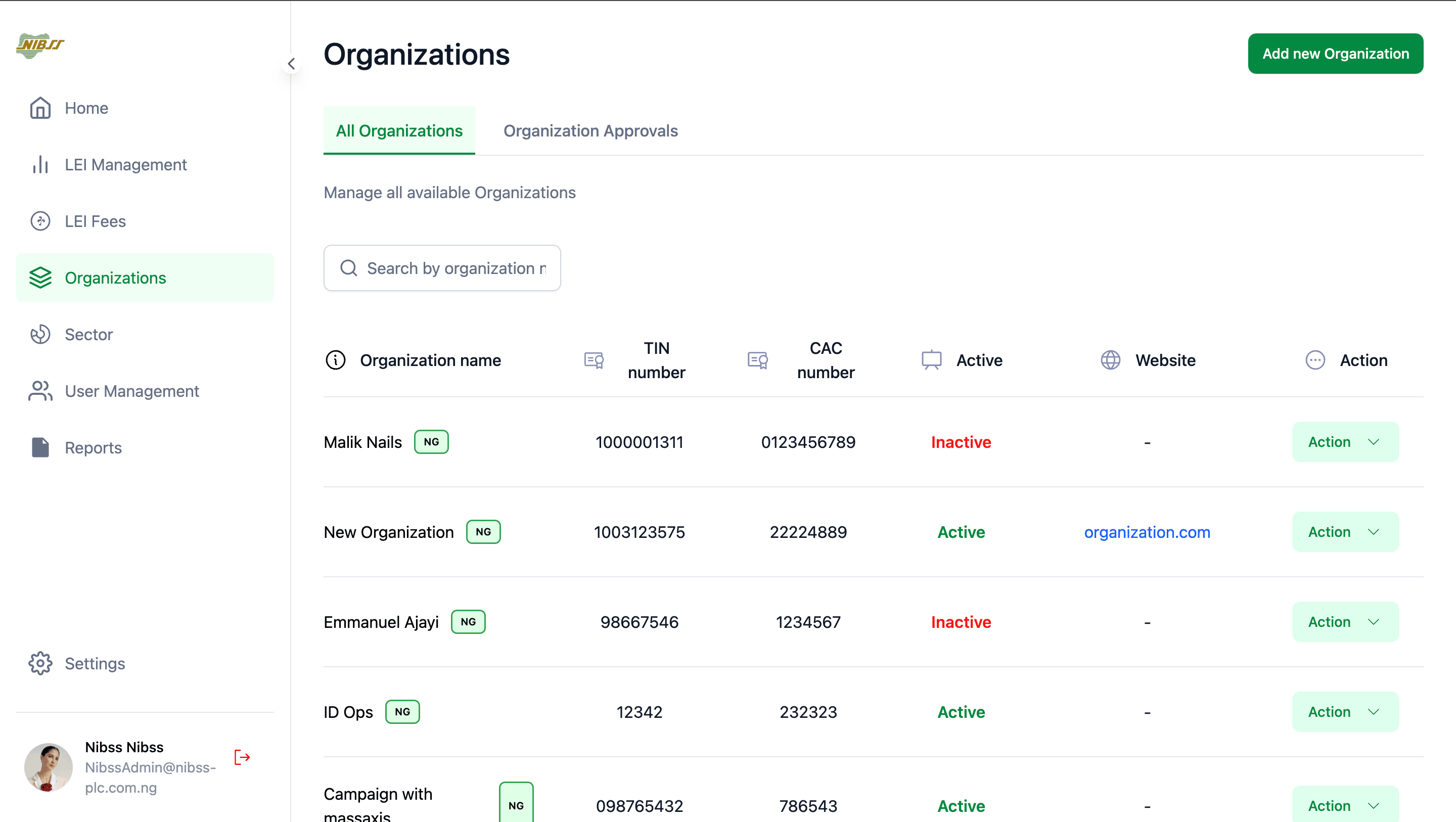Open the Reports section
This screenshot has height=822, width=1456.
pos(93,447)
